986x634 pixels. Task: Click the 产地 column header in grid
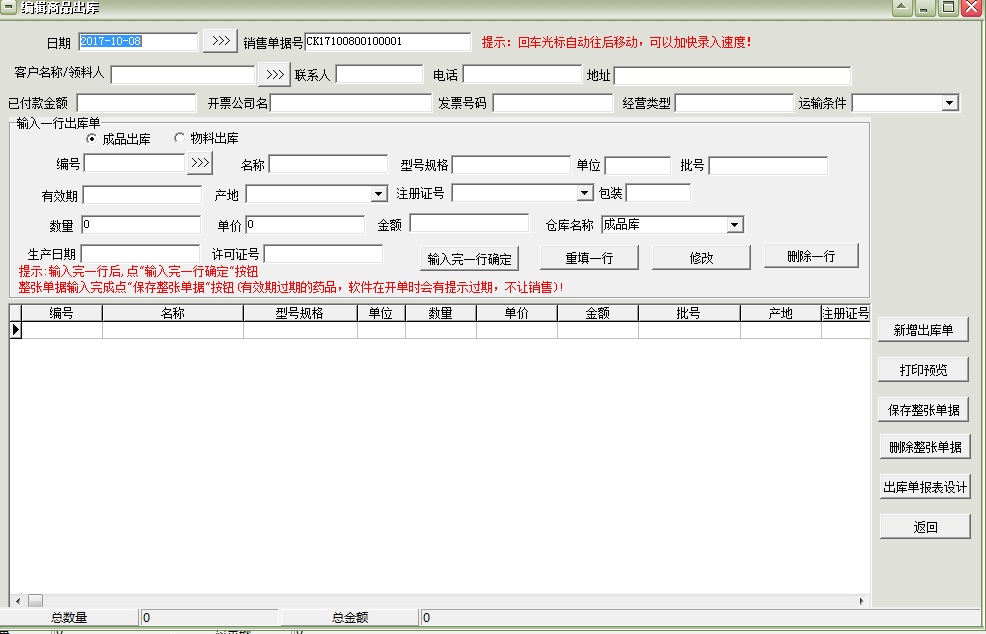coord(781,313)
